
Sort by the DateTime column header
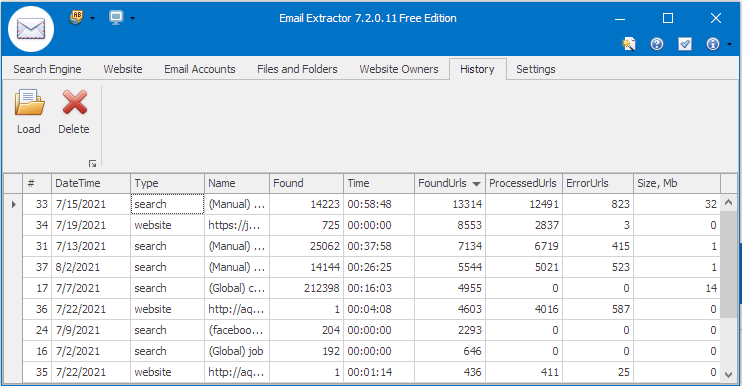pos(91,183)
